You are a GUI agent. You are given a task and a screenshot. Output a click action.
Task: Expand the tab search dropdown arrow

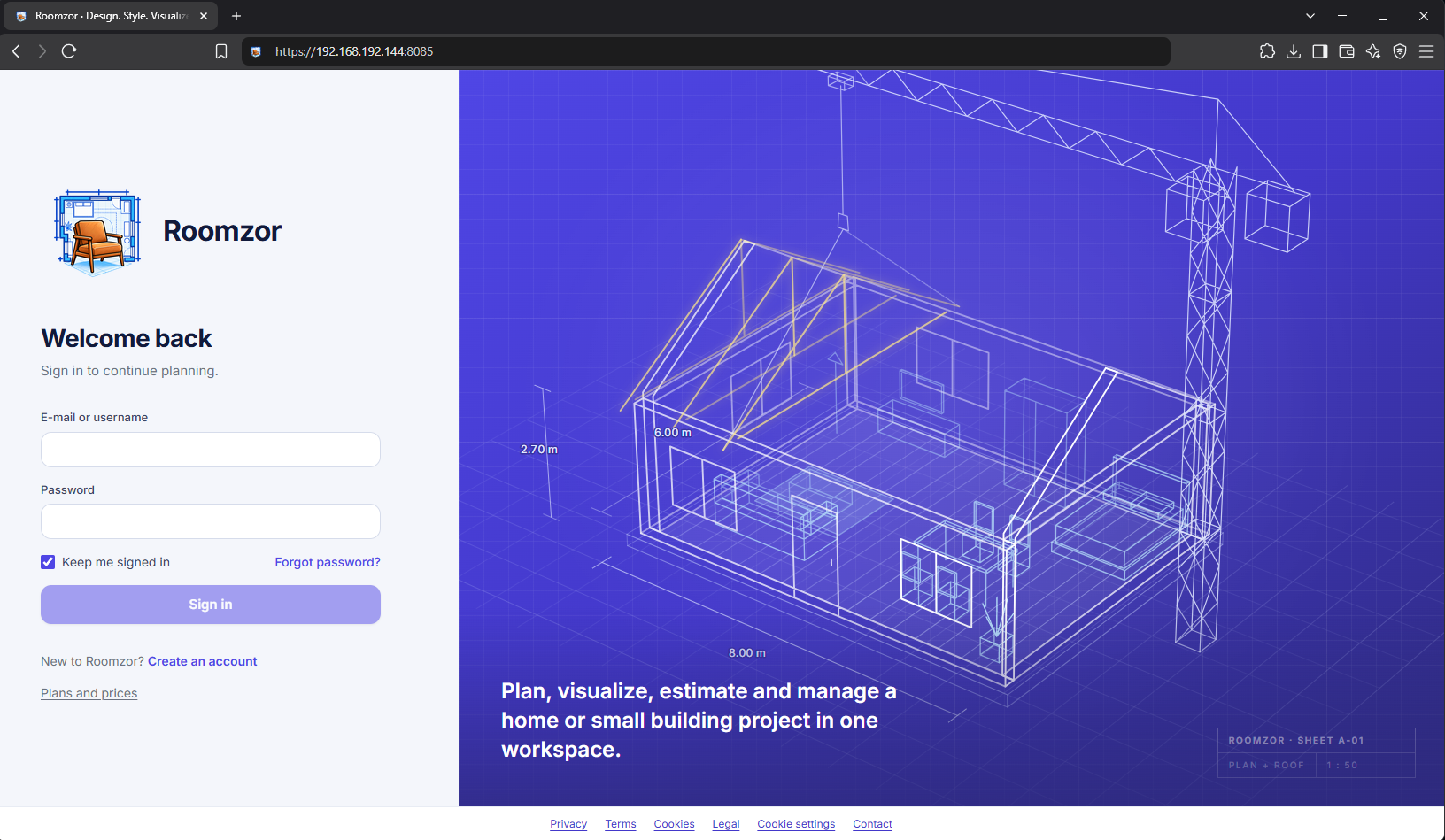click(1310, 16)
